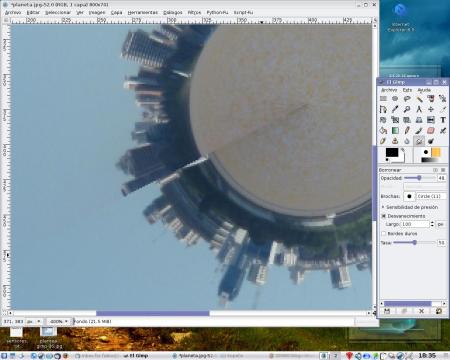Open the Filtros menu

click(194, 12)
